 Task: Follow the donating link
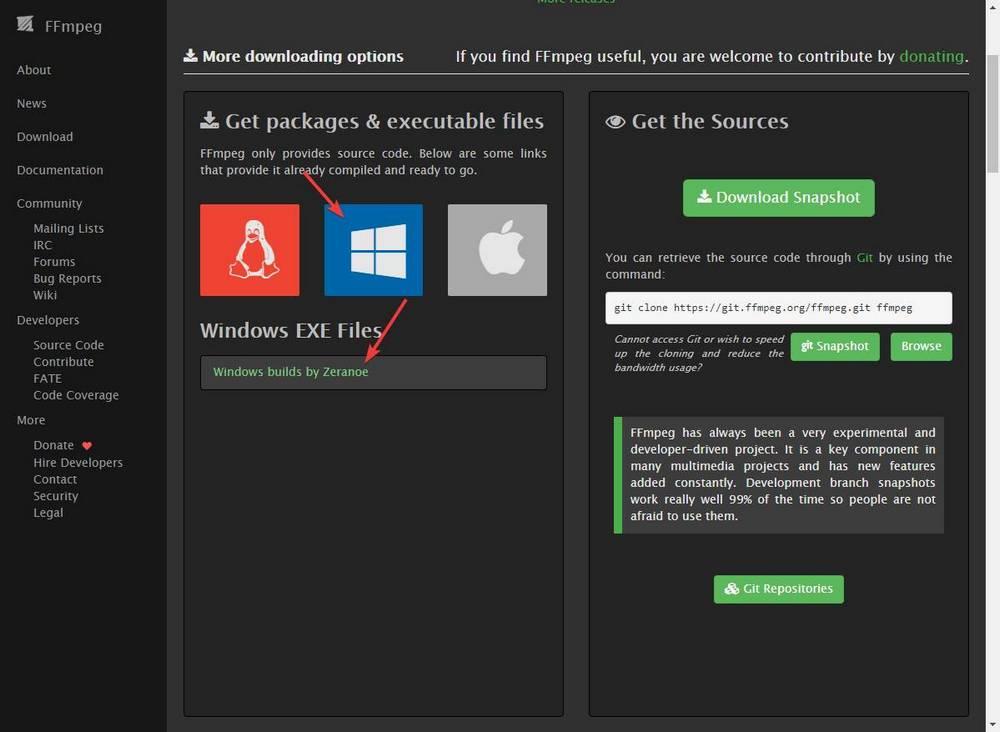pyautogui.click(x=931, y=56)
